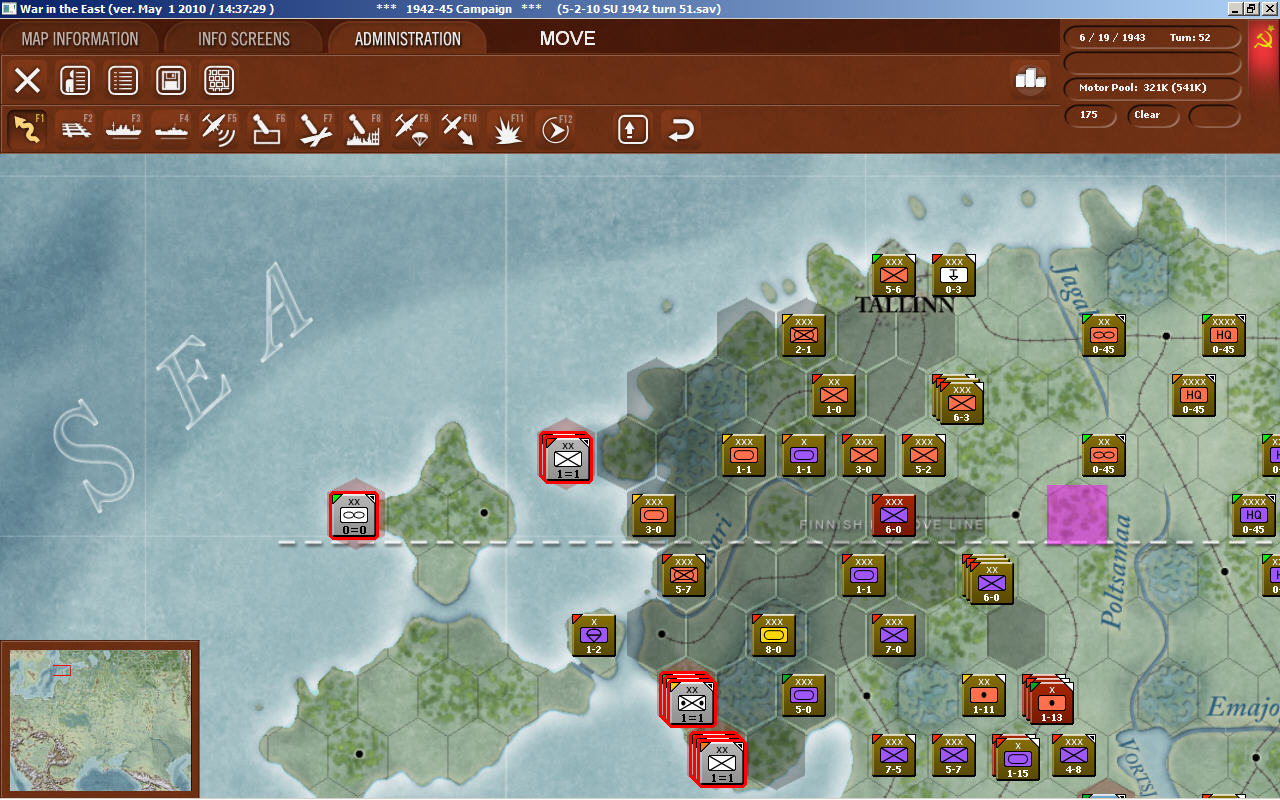Select the F10 air transfer mode icon

[459, 130]
